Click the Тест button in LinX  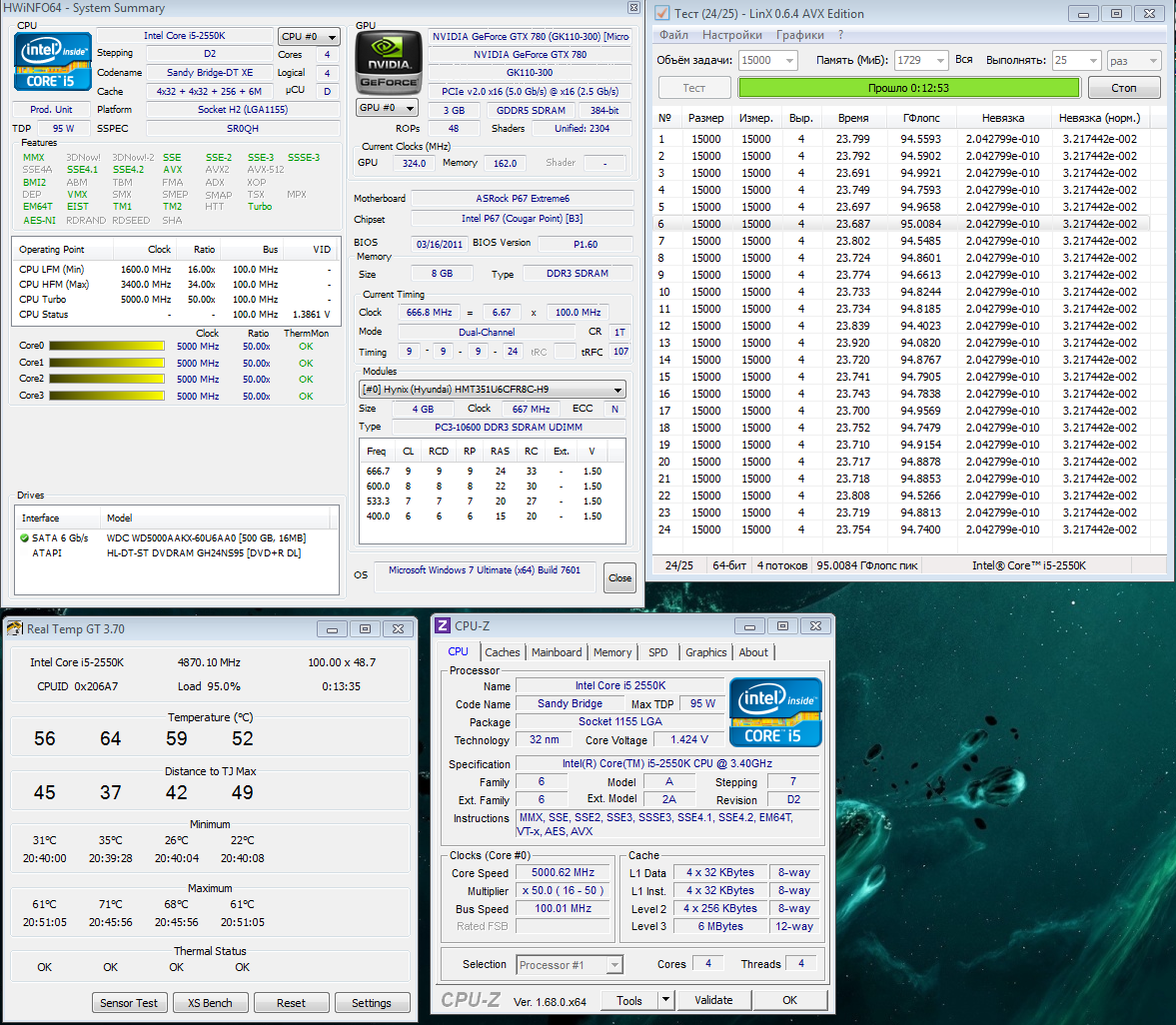(693, 88)
